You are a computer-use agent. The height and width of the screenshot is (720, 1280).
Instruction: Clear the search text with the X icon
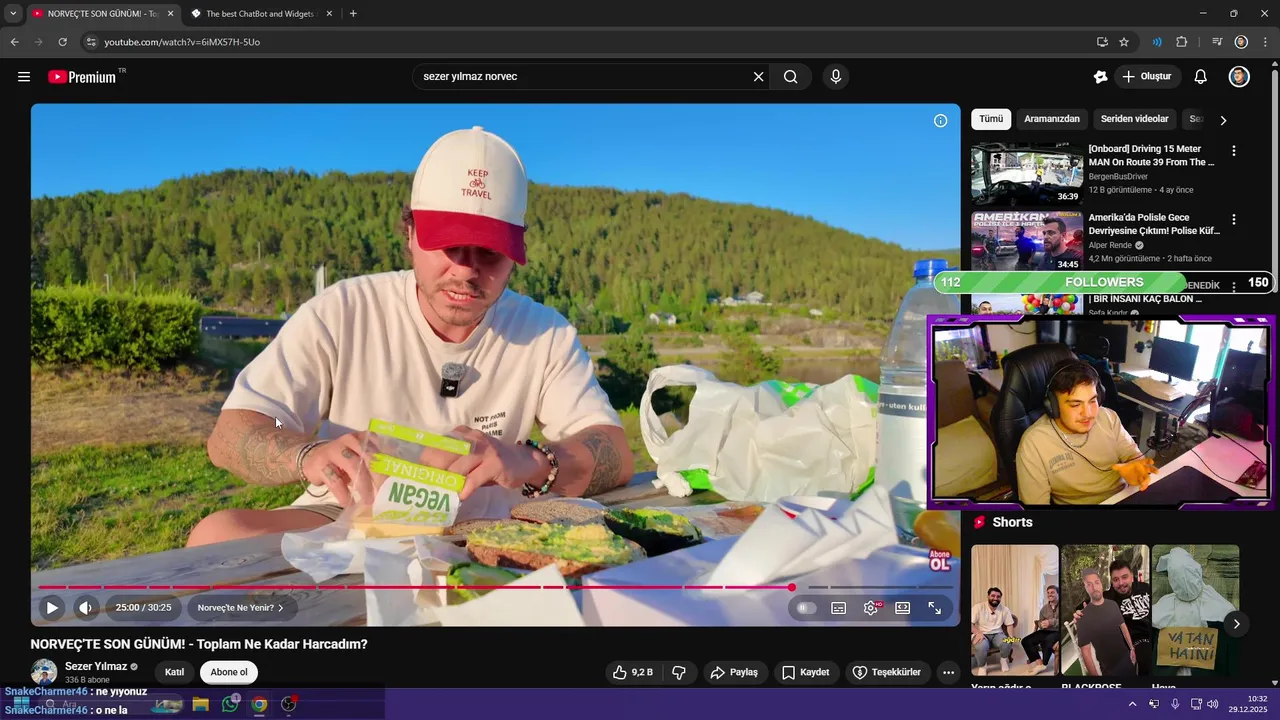758,77
